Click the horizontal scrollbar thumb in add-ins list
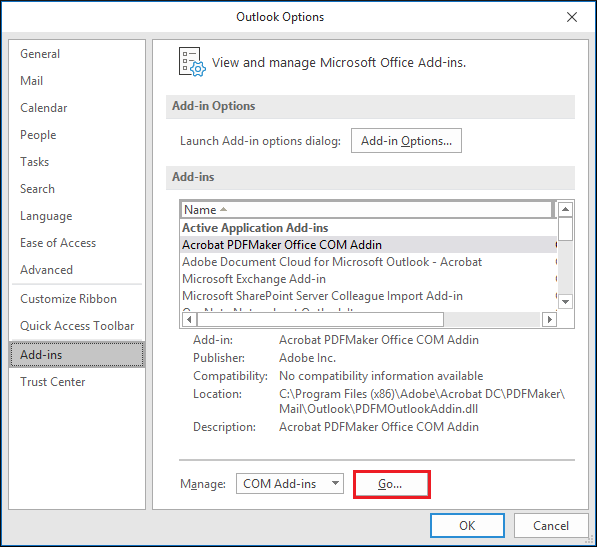The height and width of the screenshot is (547, 597). point(320,319)
